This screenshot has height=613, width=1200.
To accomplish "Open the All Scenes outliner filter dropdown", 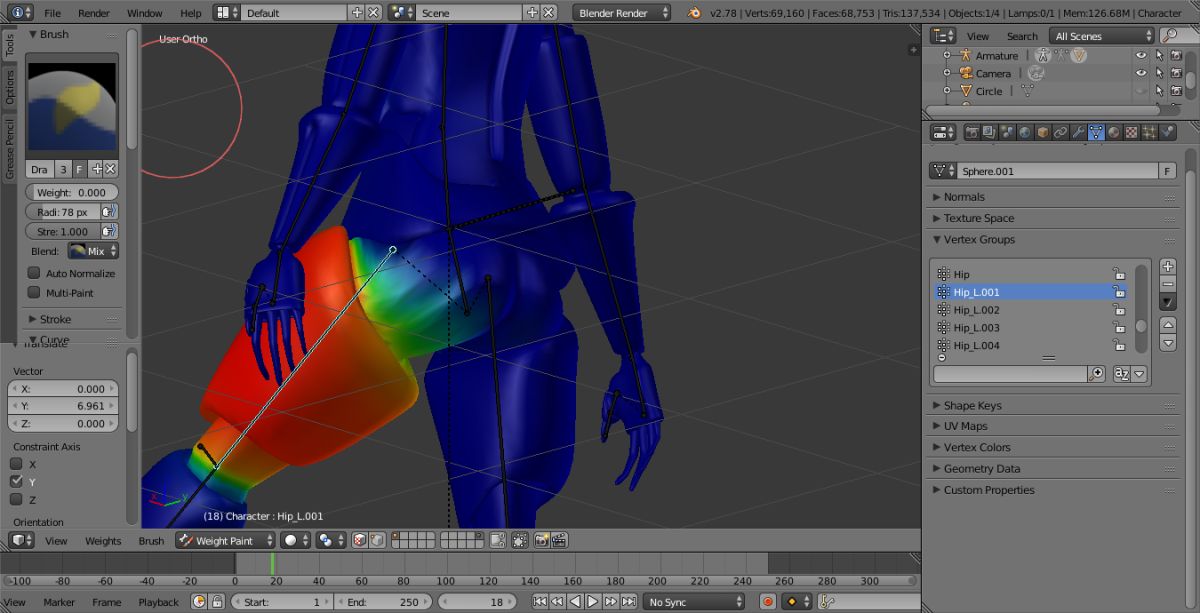I will 1103,36.
